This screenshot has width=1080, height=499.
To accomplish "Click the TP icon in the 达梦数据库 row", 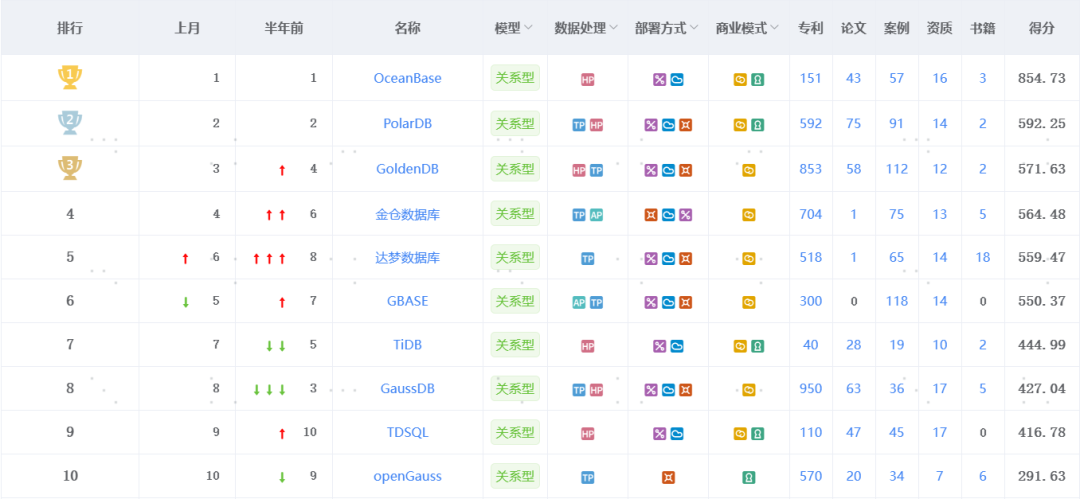I will point(588,259).
